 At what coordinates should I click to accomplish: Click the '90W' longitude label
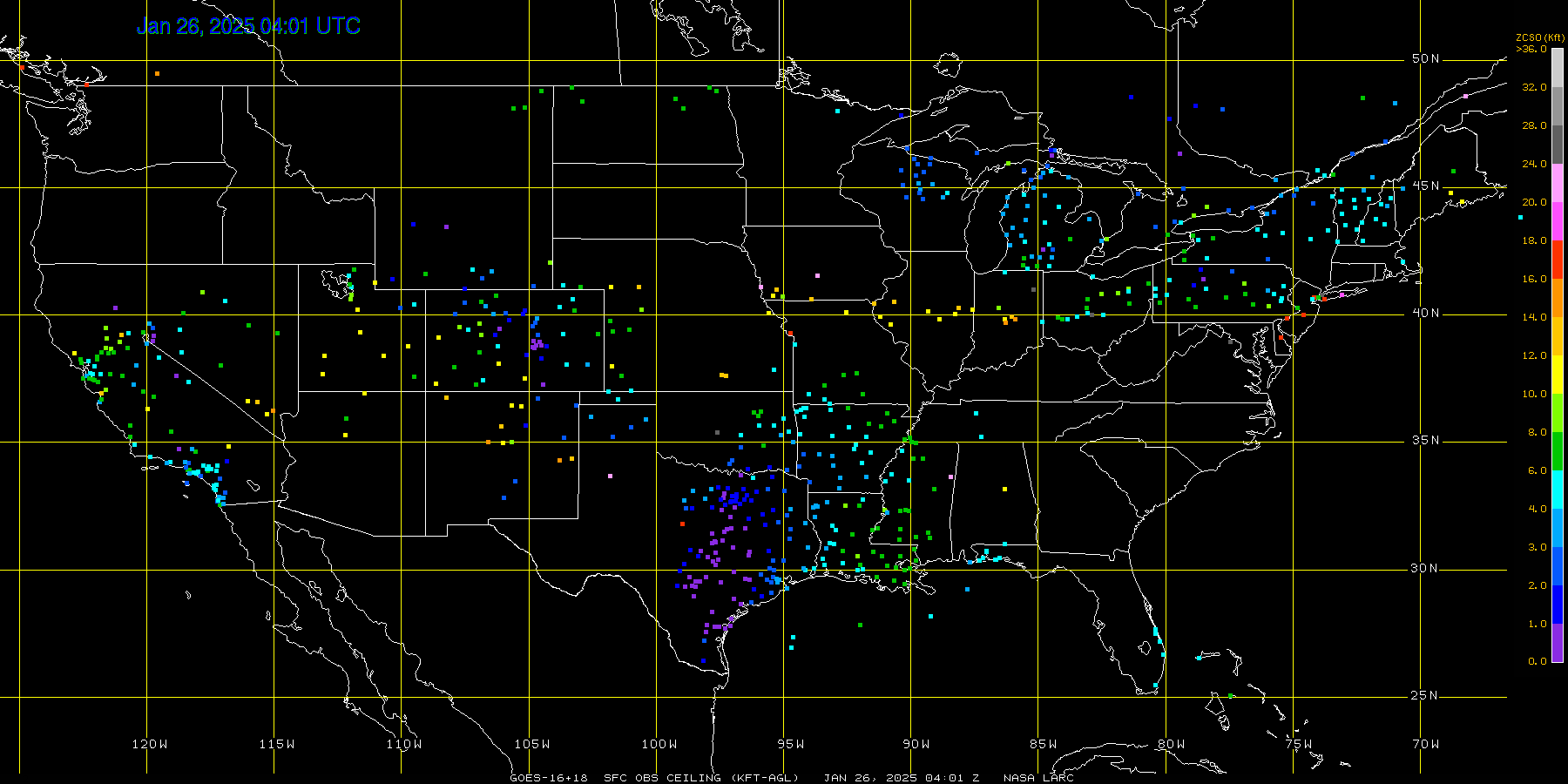point(916,744)
